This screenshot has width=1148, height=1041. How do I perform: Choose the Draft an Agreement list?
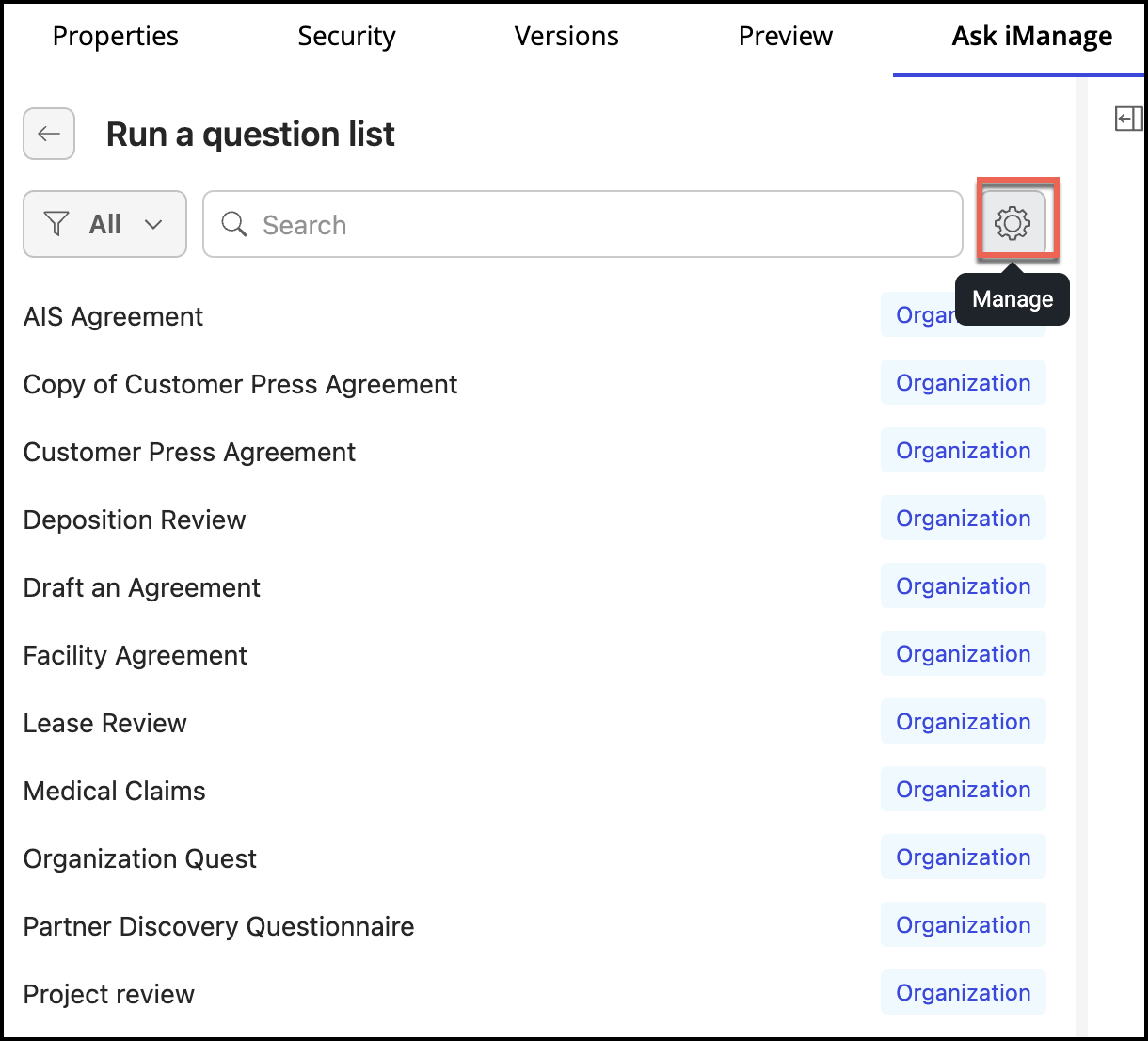click(141, 588)
